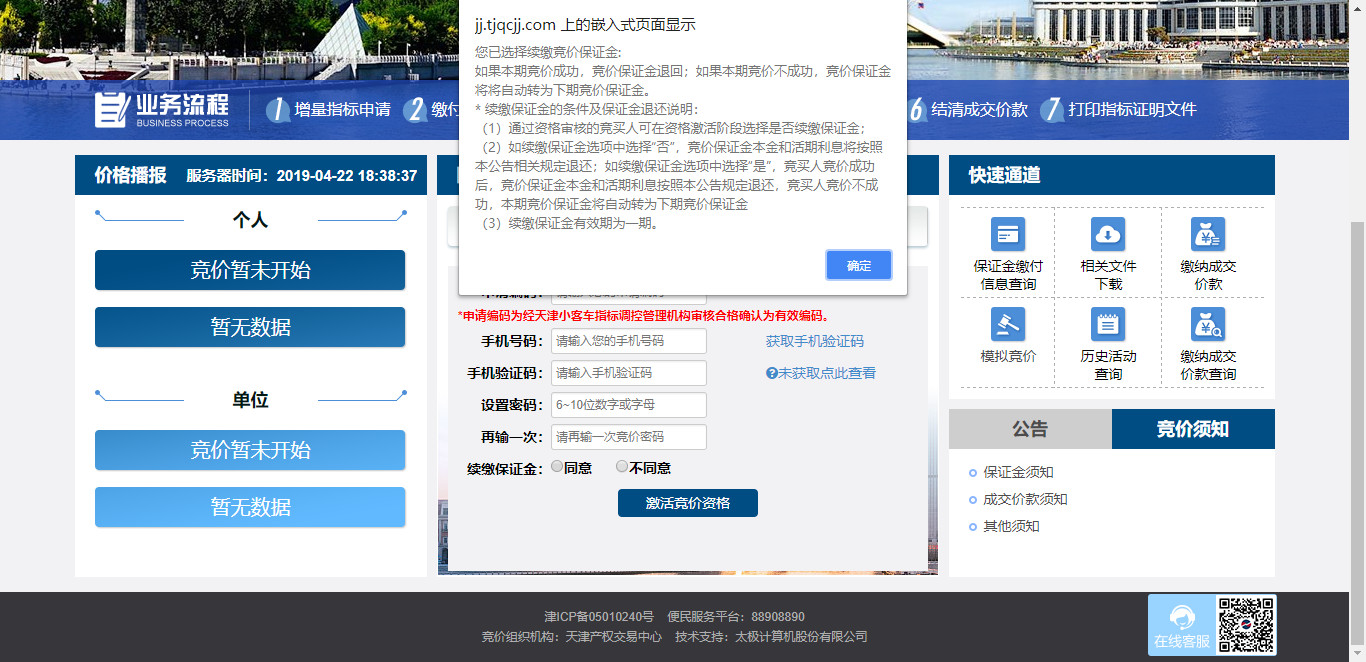Click the 激活竞价资格 button
Viewport: 1366px width, 662px height.
pyautogui.click(x=687, y=503)
